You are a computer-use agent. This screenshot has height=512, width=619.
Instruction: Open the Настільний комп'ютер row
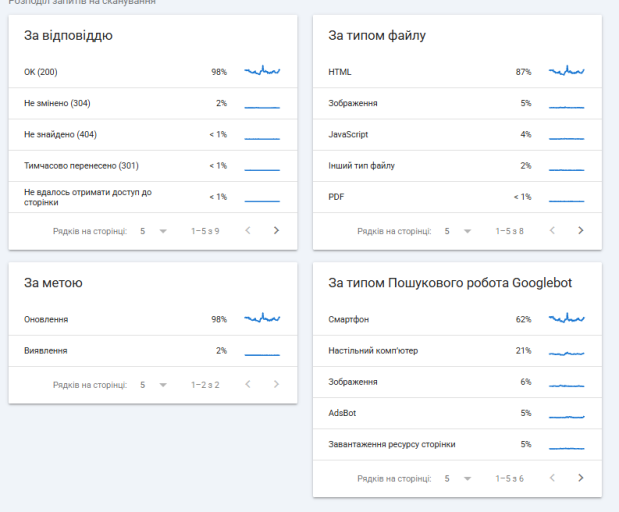pyautogui.click(x=457, y=351)
